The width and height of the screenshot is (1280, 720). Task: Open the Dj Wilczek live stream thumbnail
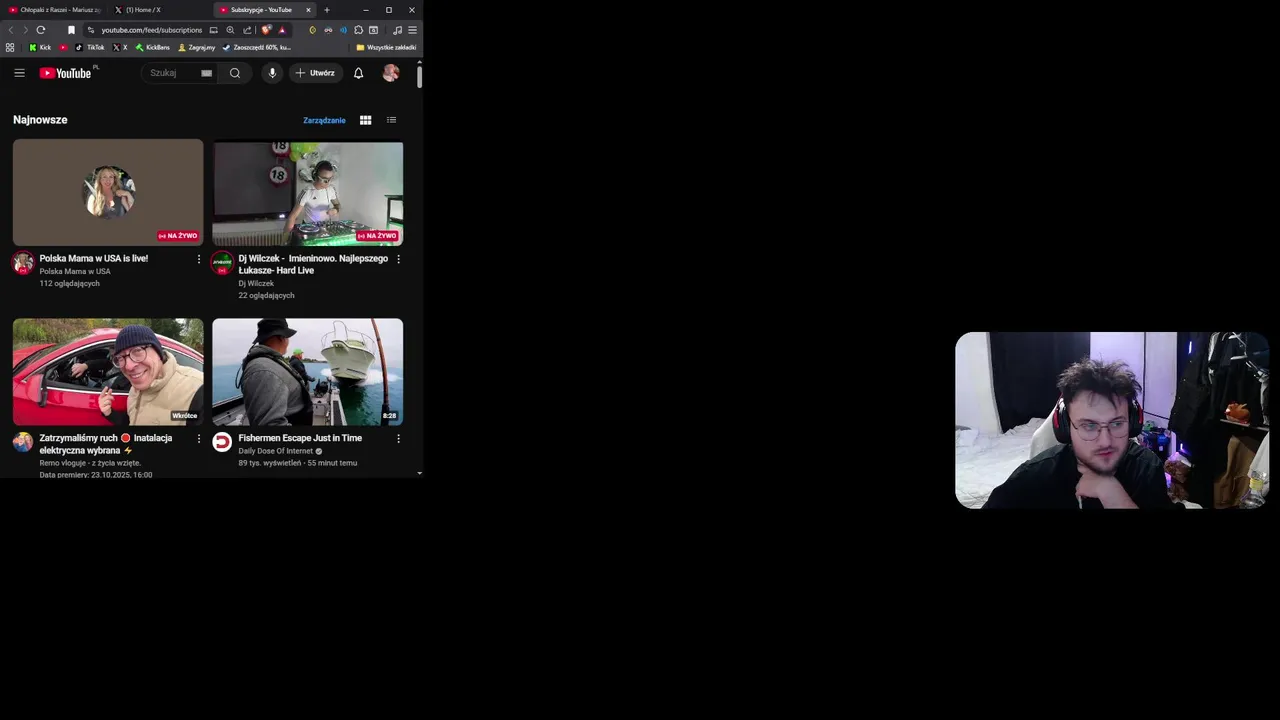point(308,192)
